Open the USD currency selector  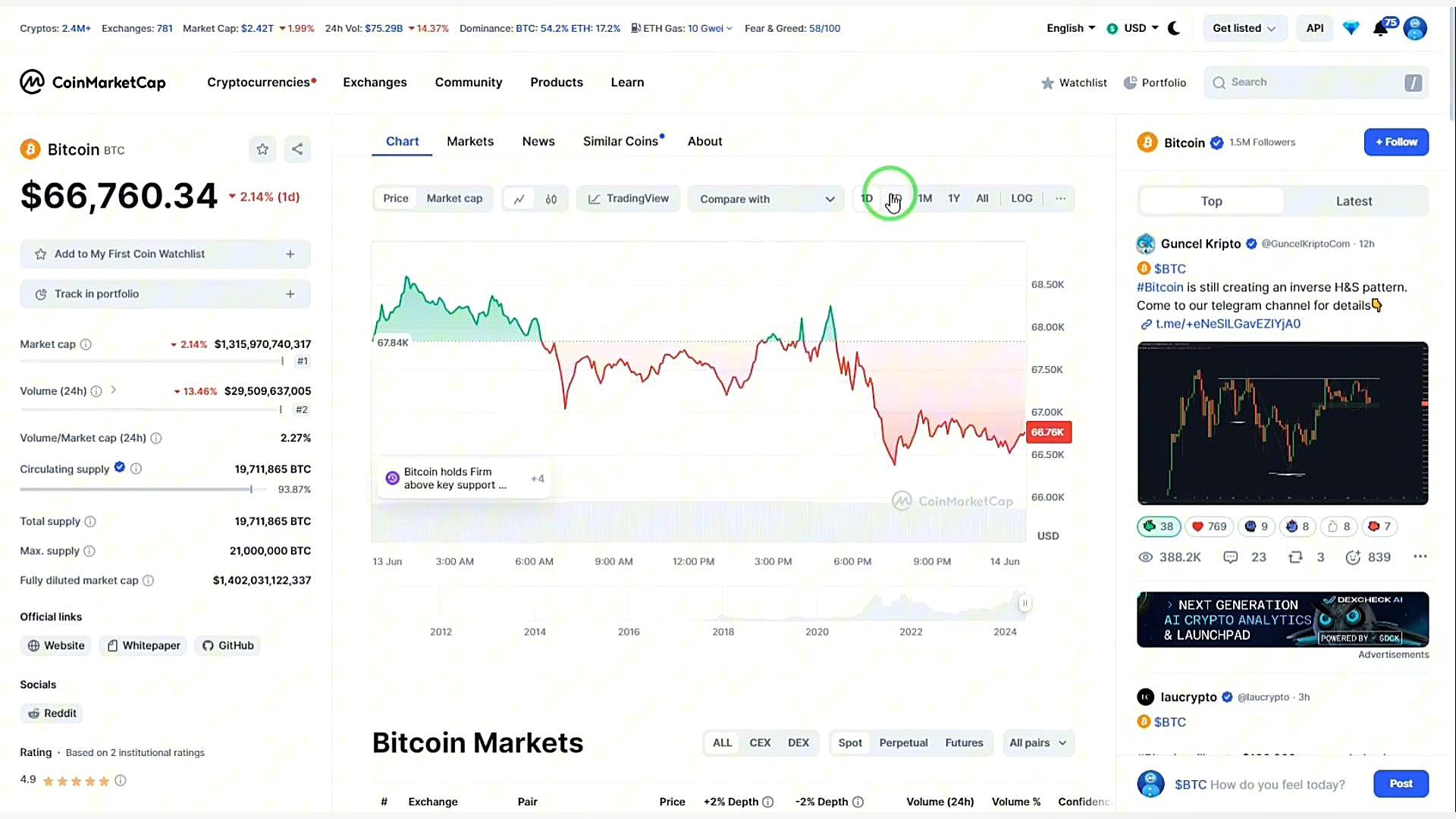(x=1132, y=29)
